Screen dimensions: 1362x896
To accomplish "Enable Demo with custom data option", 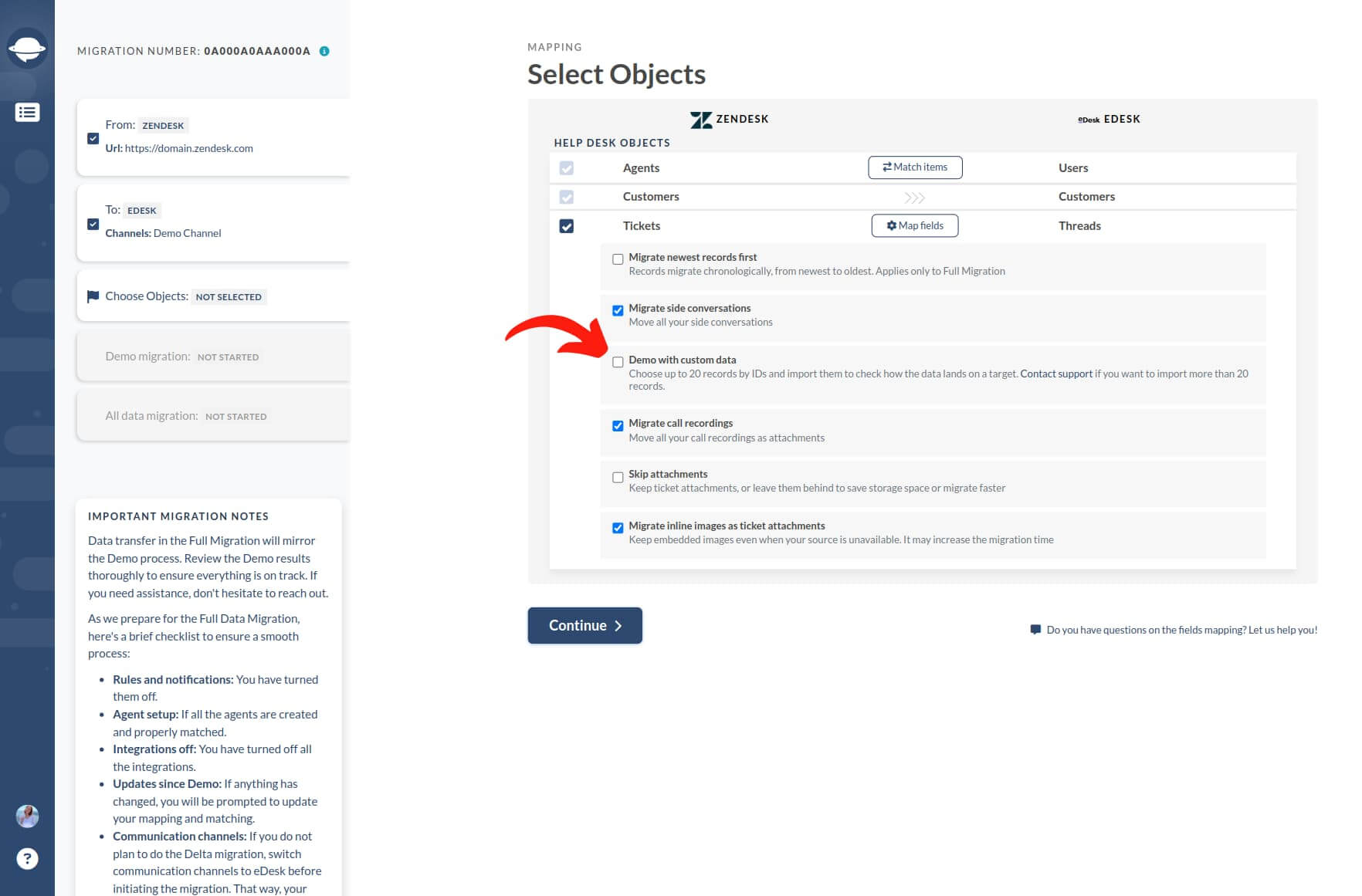I will 618,362.
